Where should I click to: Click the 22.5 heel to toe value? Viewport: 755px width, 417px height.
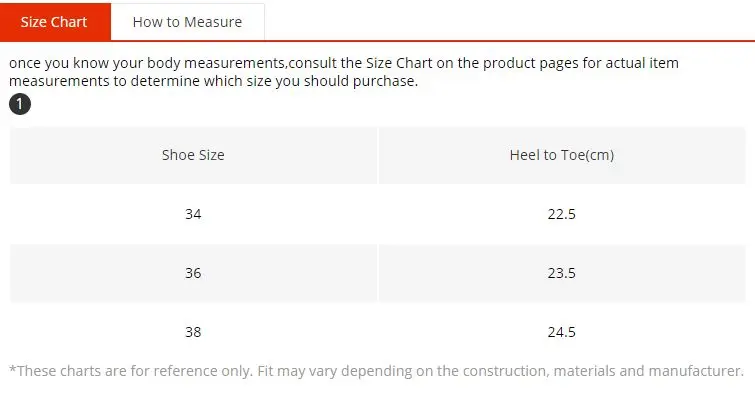562,214
